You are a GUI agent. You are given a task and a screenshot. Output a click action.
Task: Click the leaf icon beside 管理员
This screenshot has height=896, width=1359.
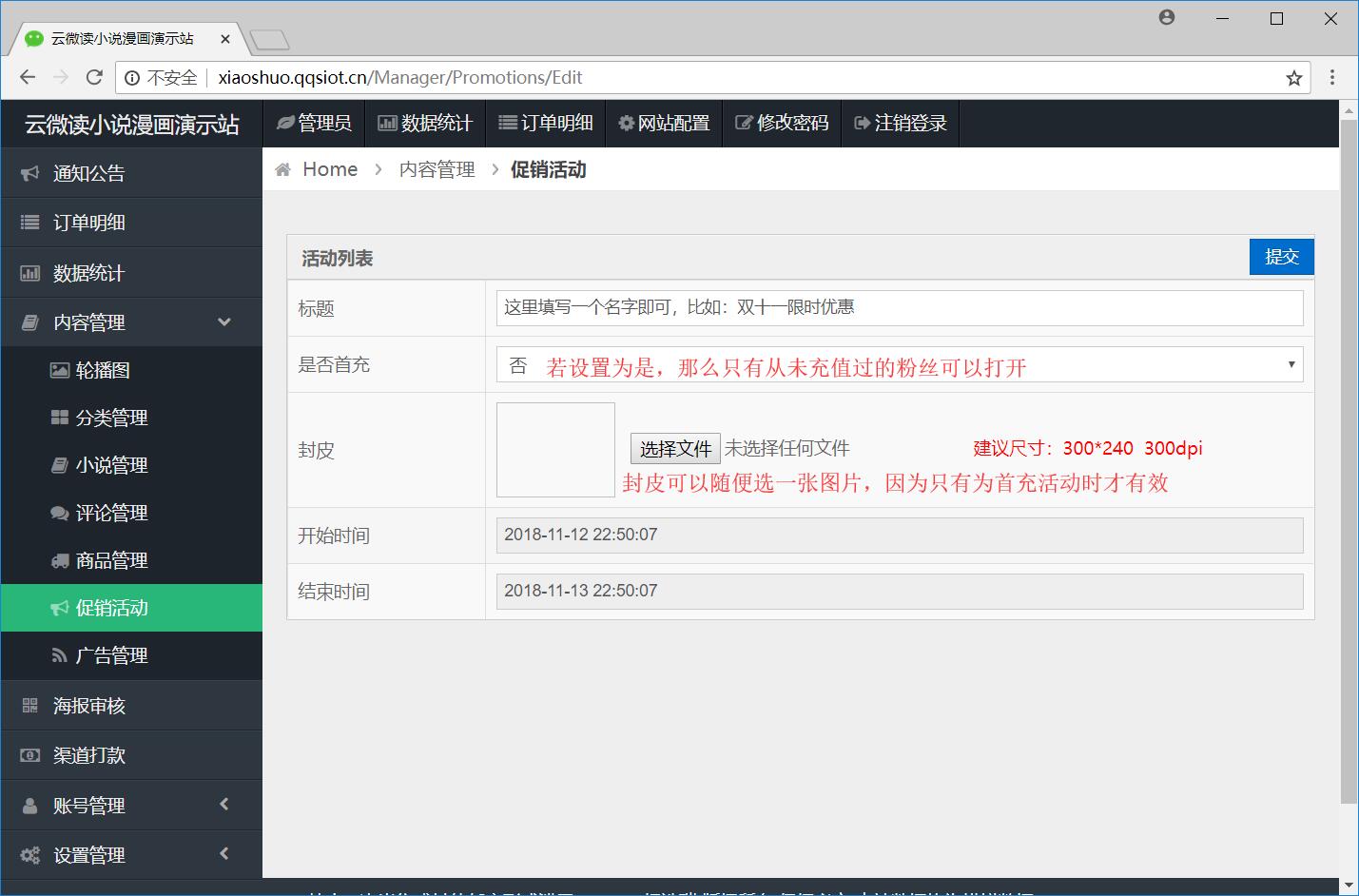point(285,123)
